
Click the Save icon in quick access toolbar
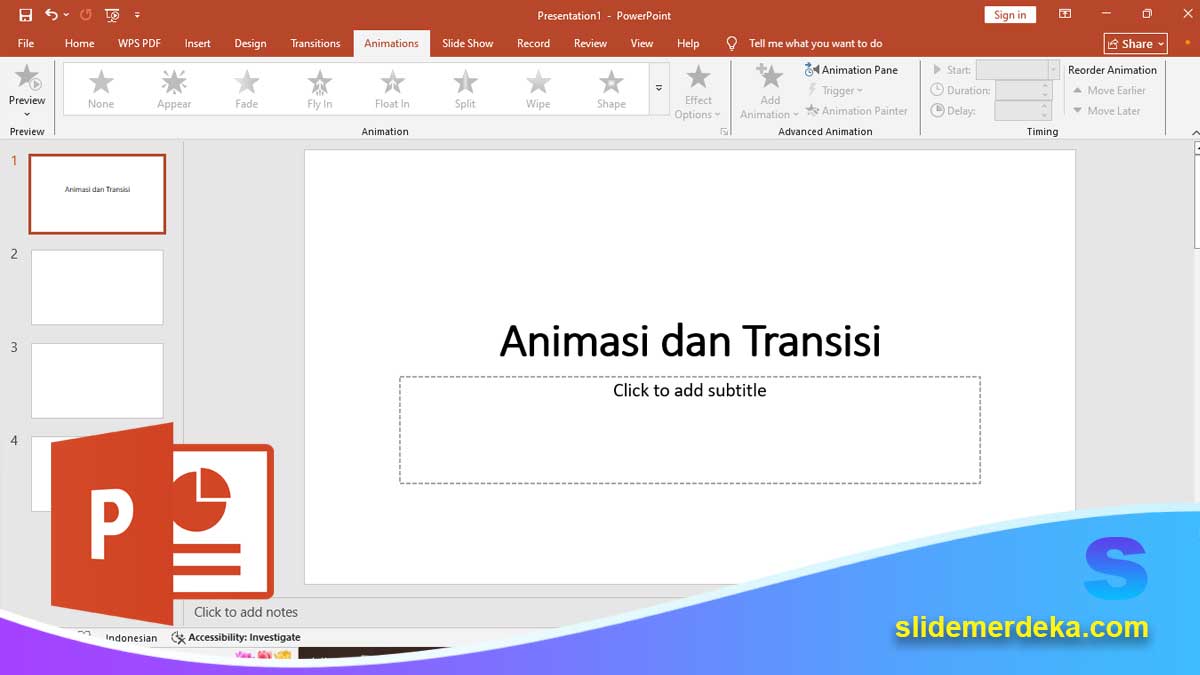coord(26,15)
